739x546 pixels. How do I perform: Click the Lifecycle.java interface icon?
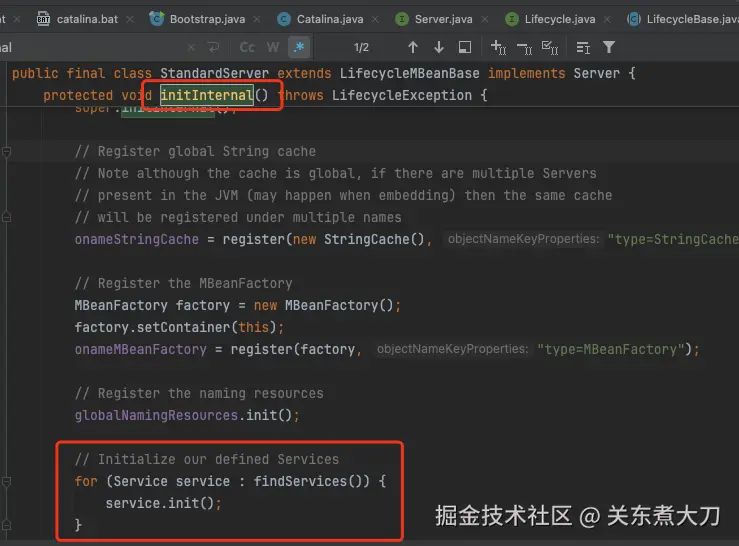click(512, 19)
